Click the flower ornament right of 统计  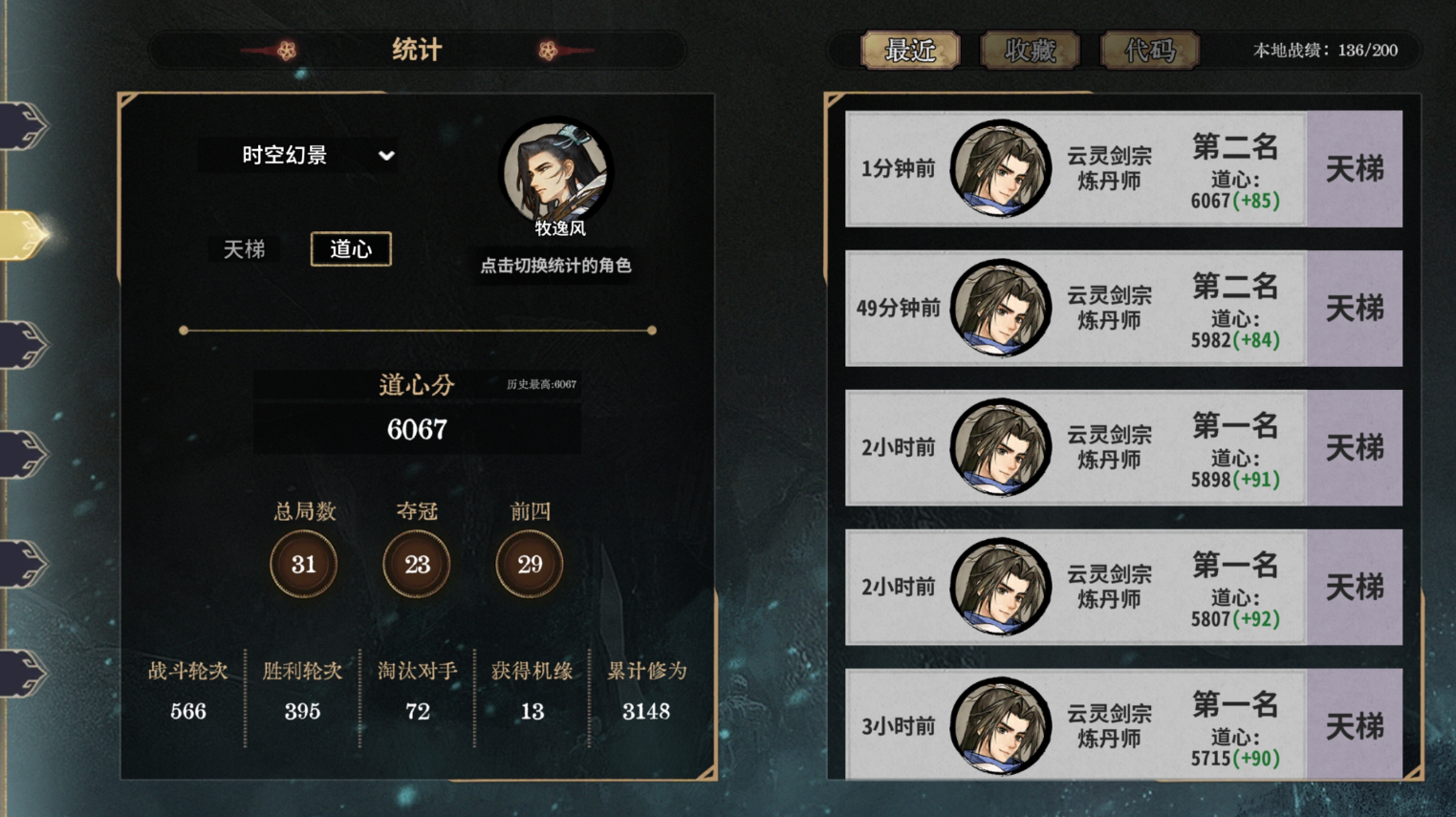pos(548,50)
